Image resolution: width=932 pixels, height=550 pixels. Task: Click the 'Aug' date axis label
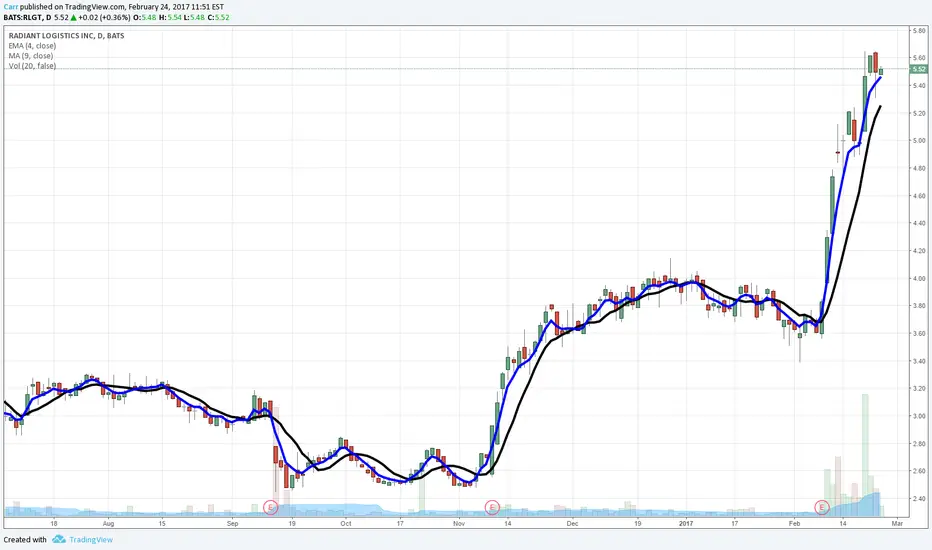(108, 524)
